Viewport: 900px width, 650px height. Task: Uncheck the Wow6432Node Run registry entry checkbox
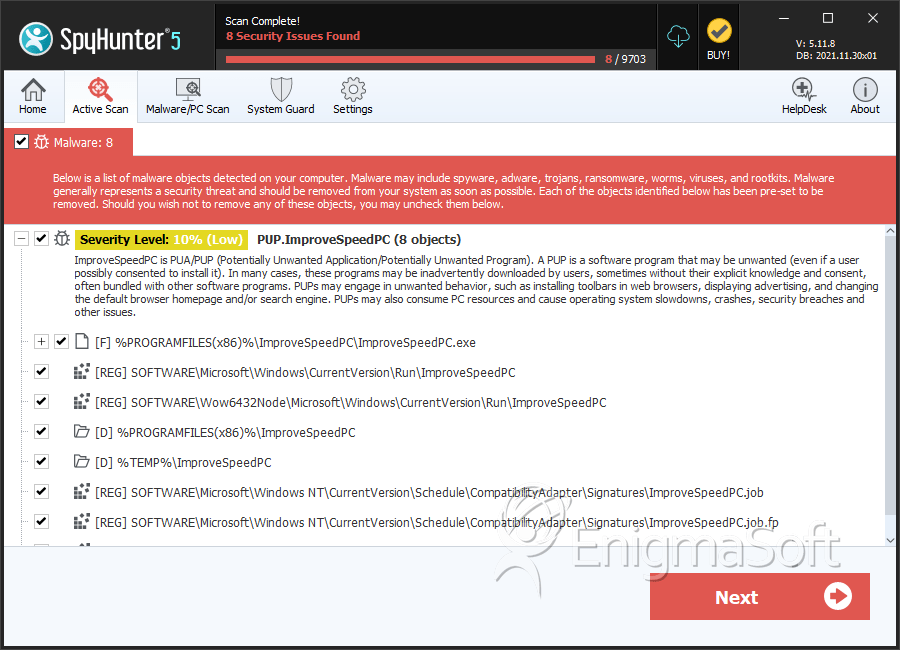41,401
